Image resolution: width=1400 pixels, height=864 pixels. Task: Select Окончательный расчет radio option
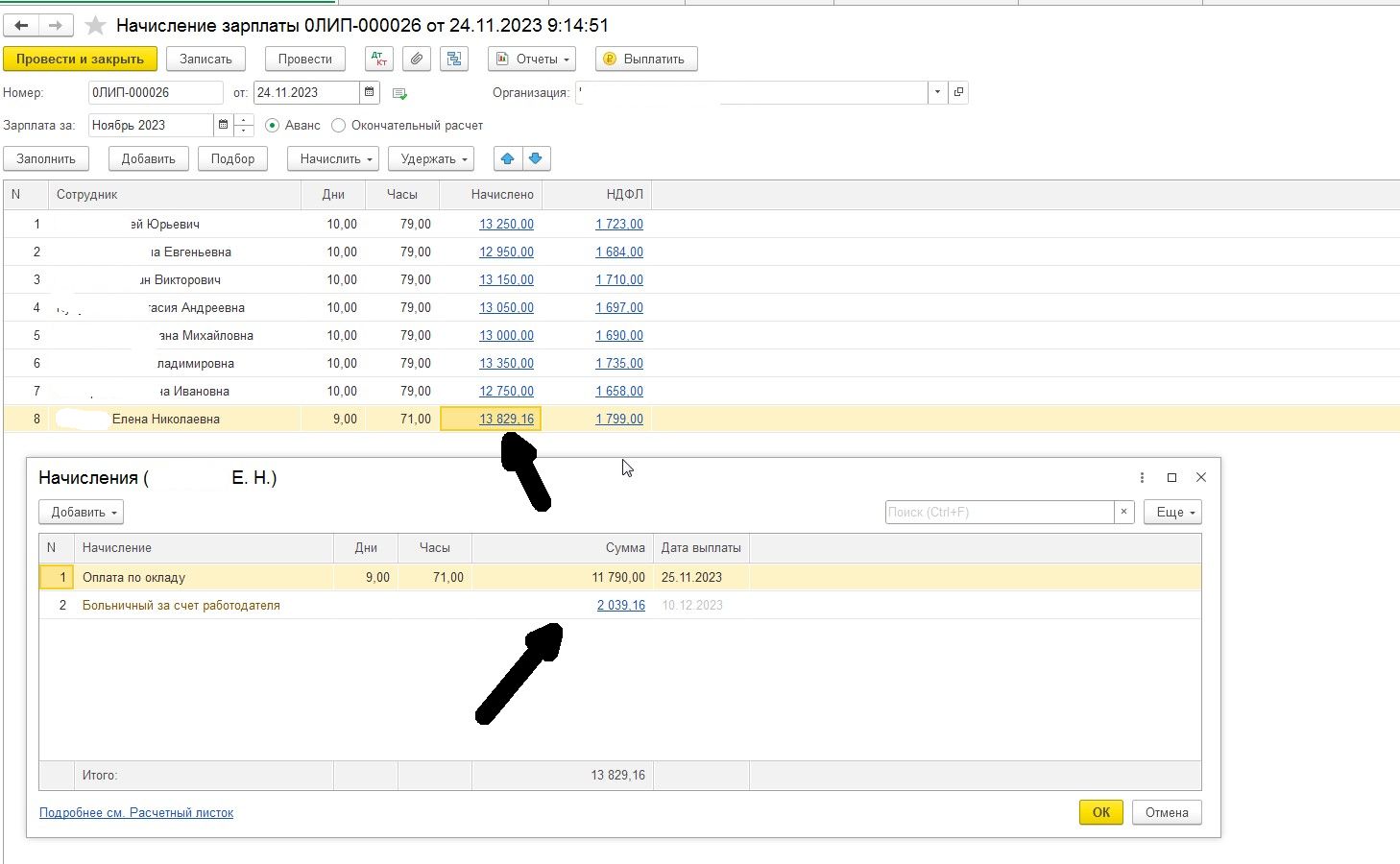(338, 125)
